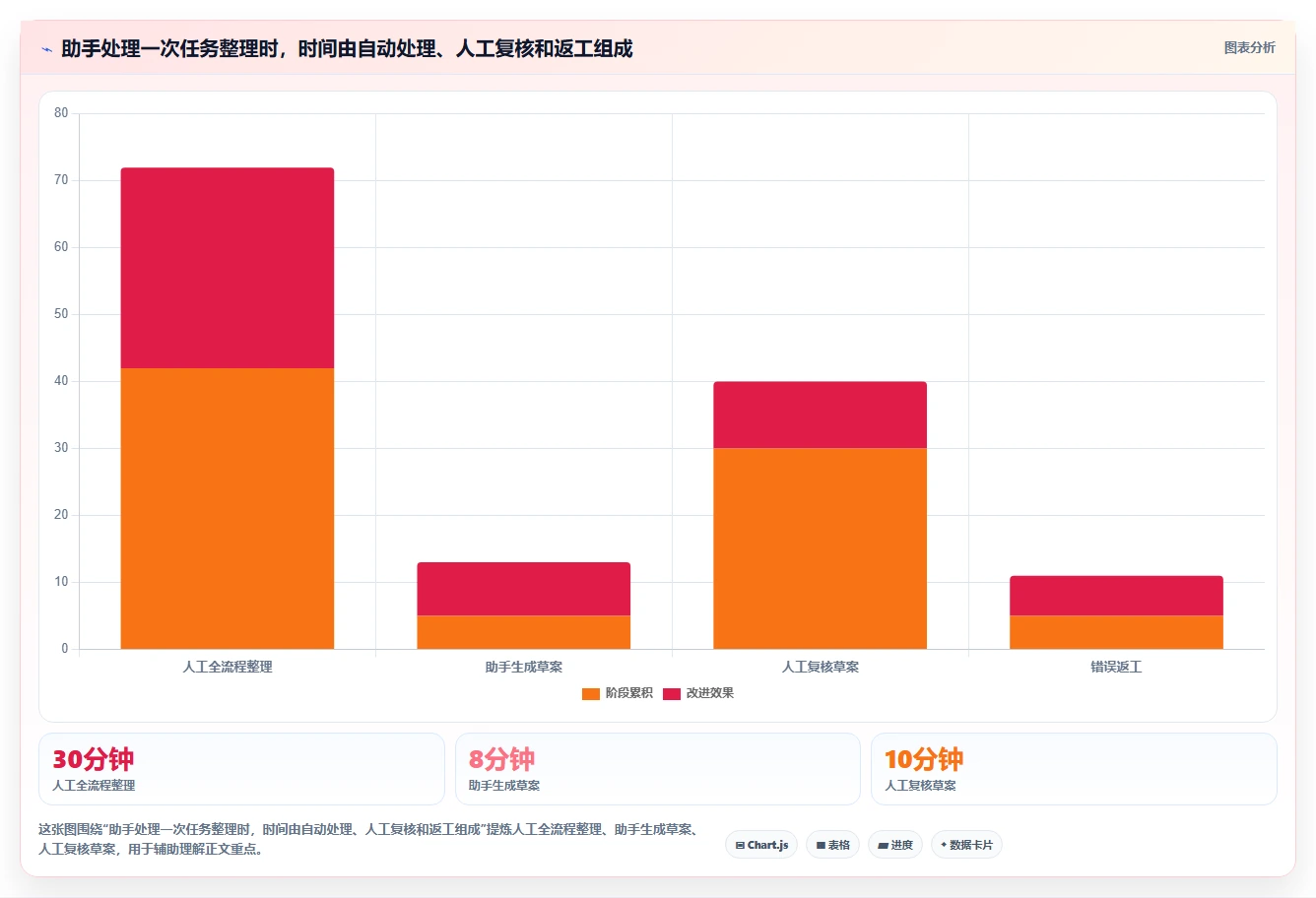The width and height of the screenshot is (1316, 898).
Task: Click the 助手生成草案 caption under 8分钟
Action: click(504, 786)
